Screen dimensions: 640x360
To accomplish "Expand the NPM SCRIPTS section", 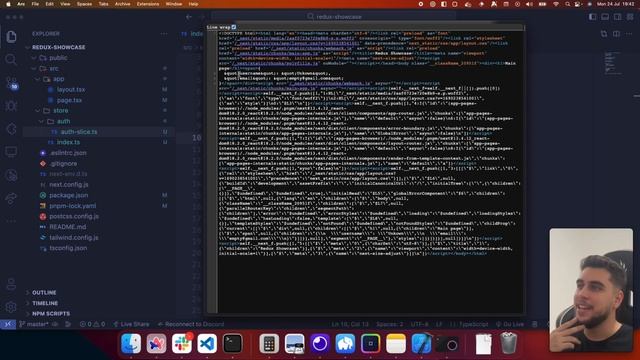I will (x=51, y=314).
